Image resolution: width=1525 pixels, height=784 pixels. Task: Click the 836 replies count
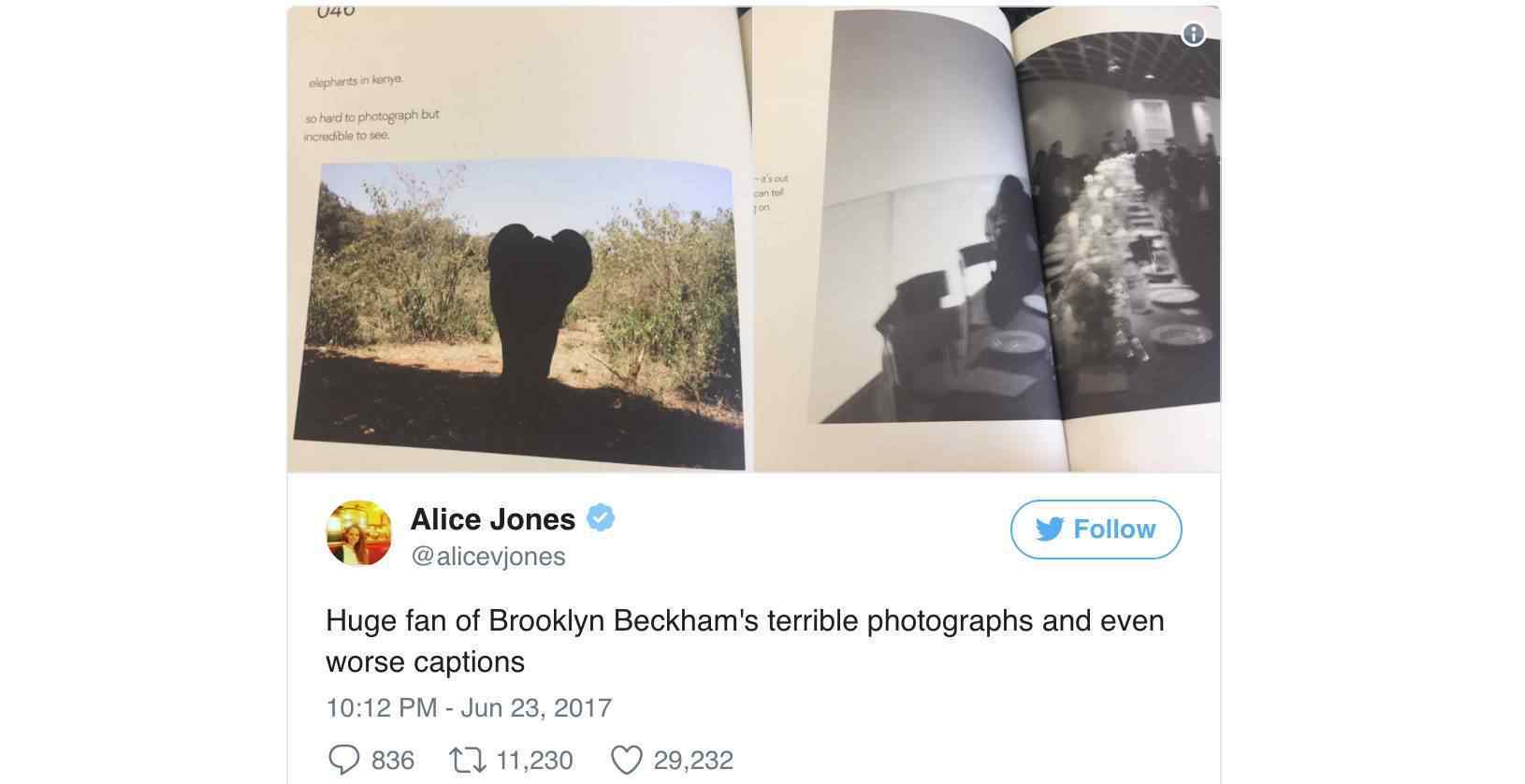click(393, 761)
